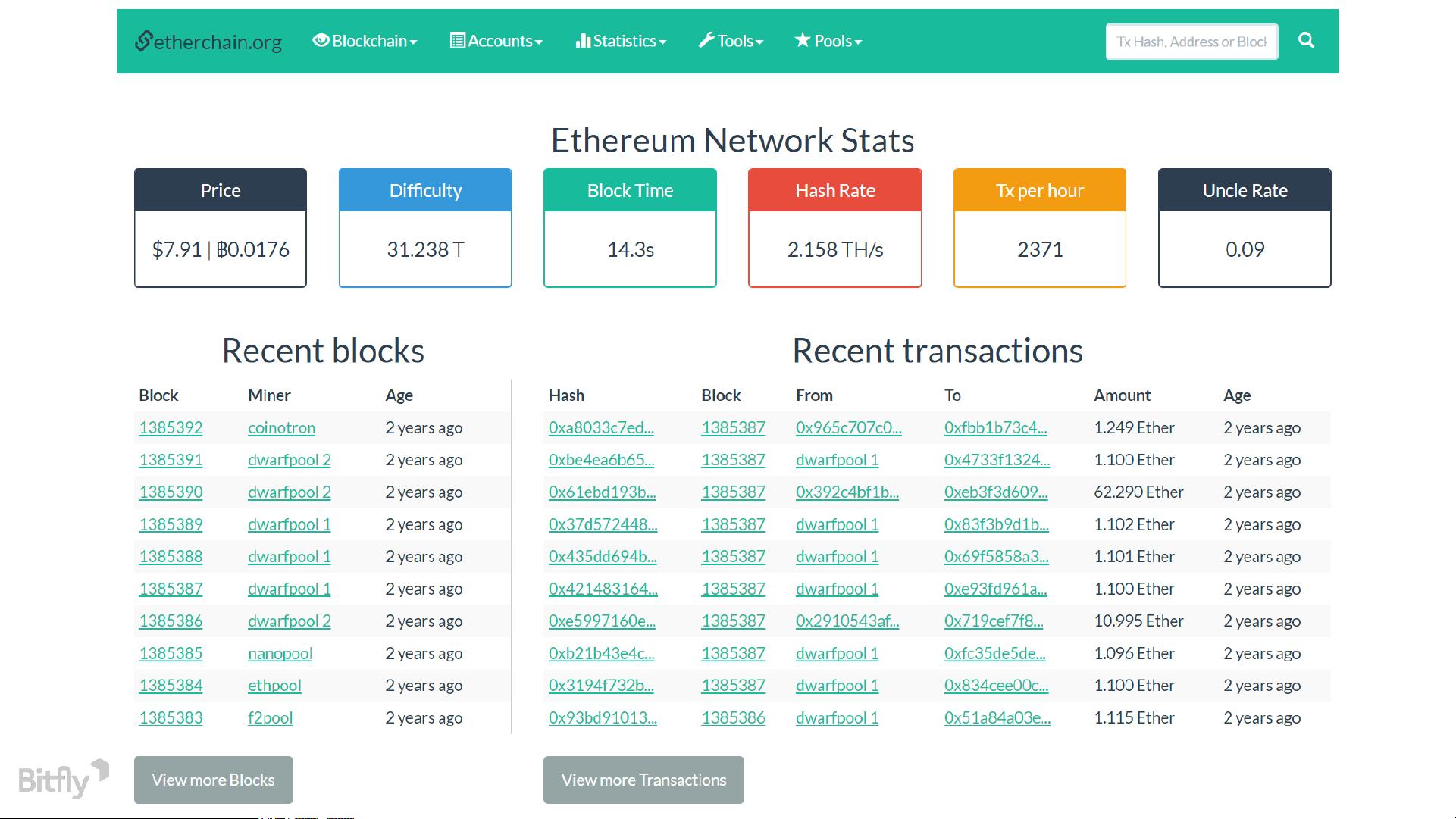The image size is (1456, 819).
Task: Open the f2pool miner link
Action: tap(270, 717)
